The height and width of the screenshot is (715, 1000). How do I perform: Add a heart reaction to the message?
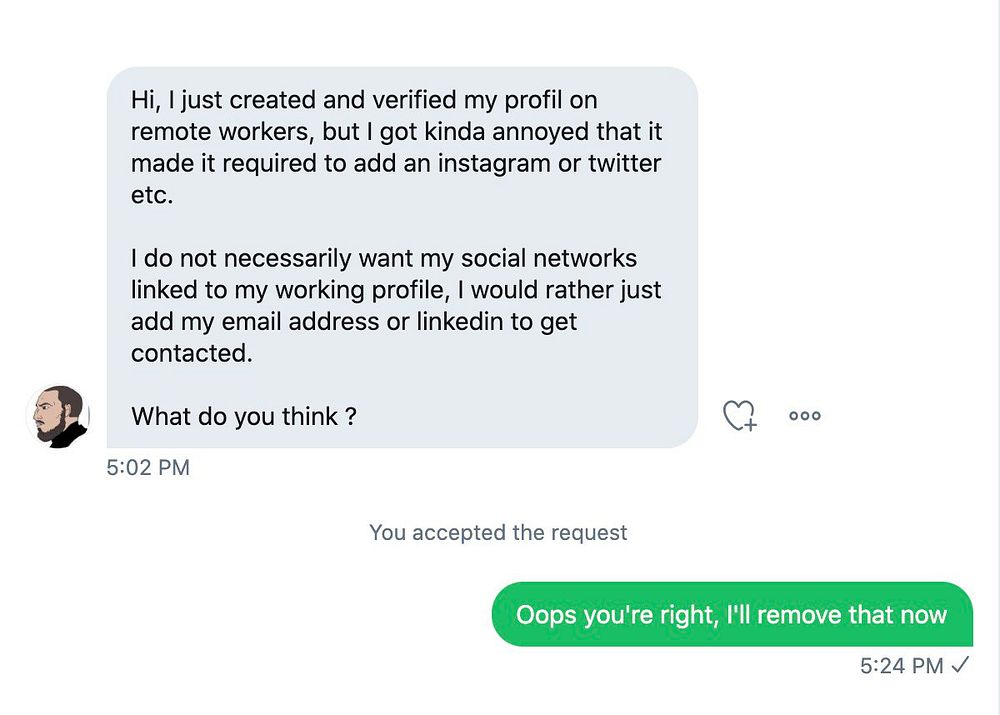pos(739,416)
